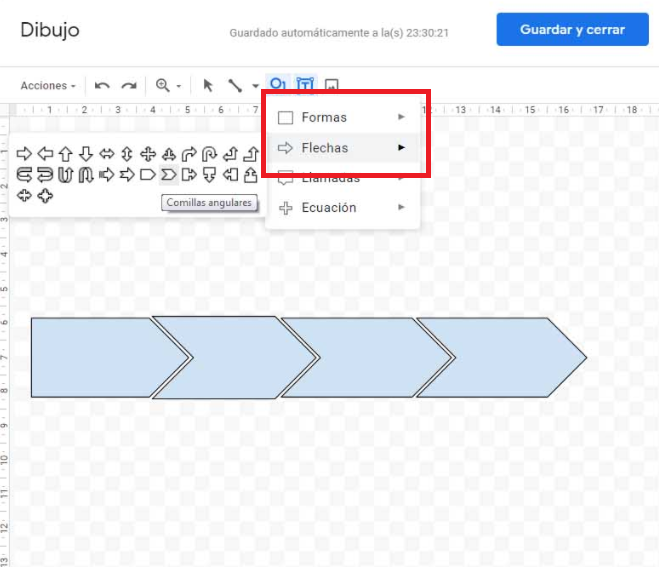Select the down arrow callout shape
Image resolution: width=659 pixels, height=567 pixels.
209,174
